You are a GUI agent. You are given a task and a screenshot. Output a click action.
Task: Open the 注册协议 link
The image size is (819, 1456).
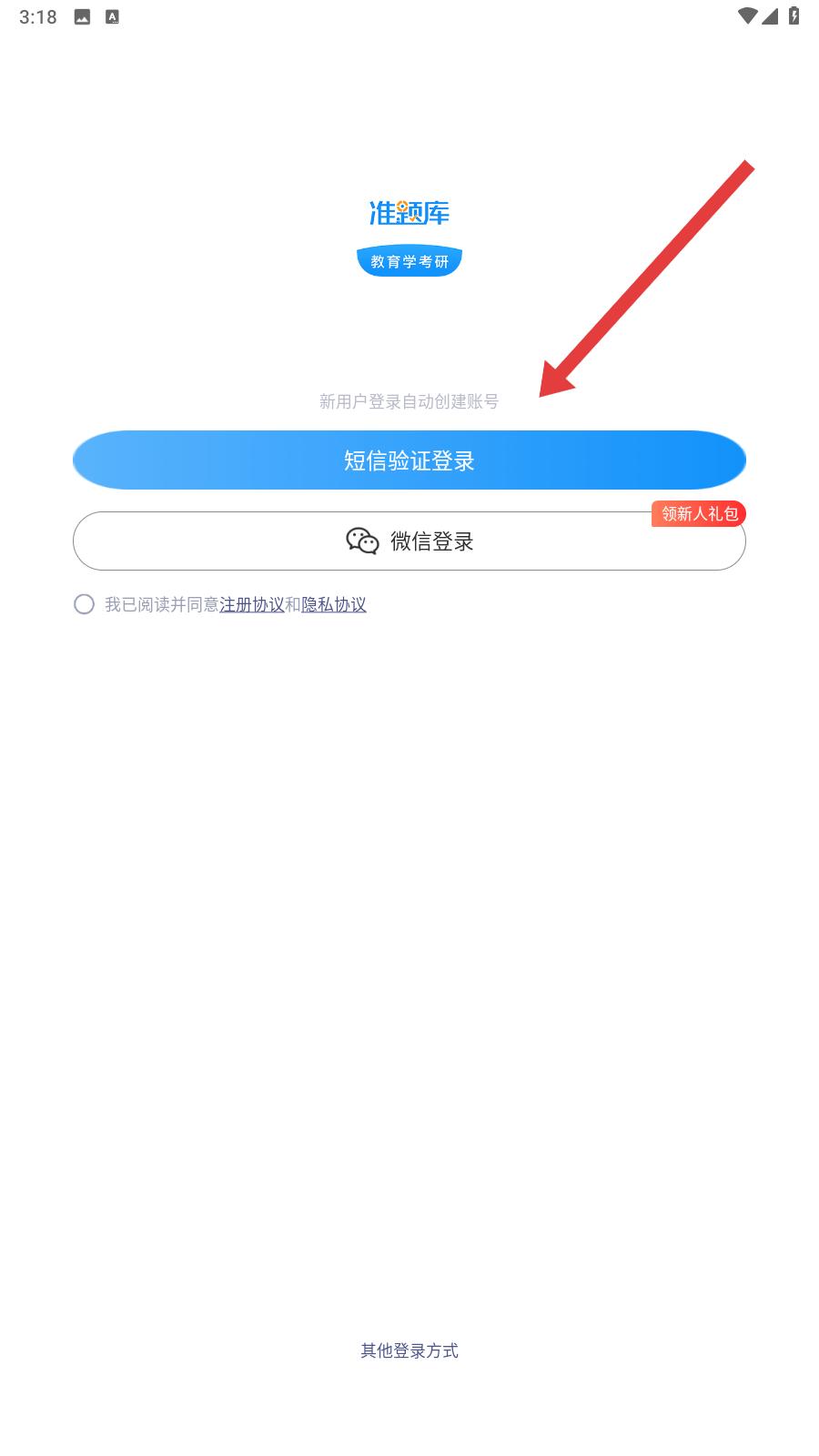pos(252,604)
